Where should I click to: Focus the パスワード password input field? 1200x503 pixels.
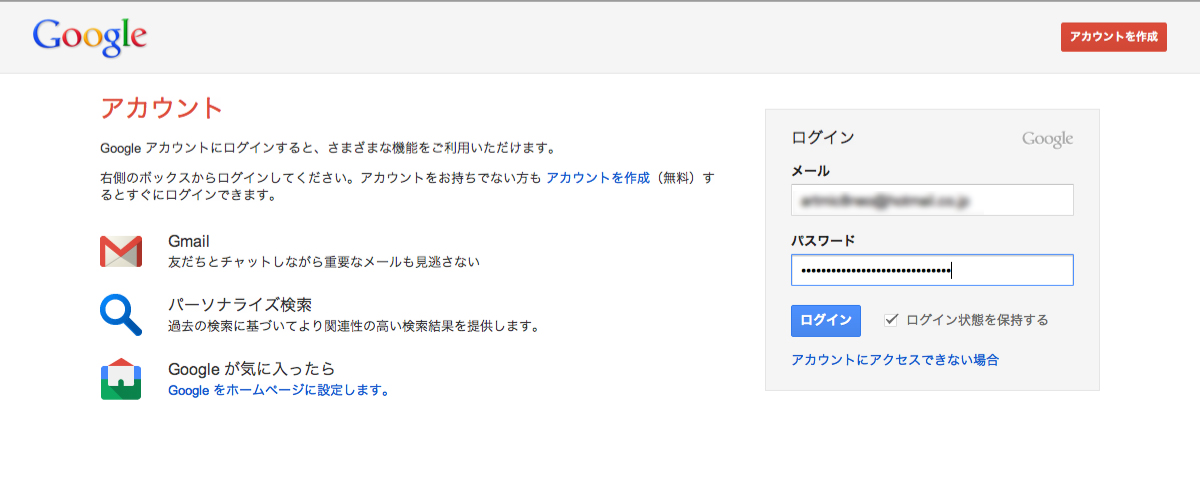tap(931, 270)
